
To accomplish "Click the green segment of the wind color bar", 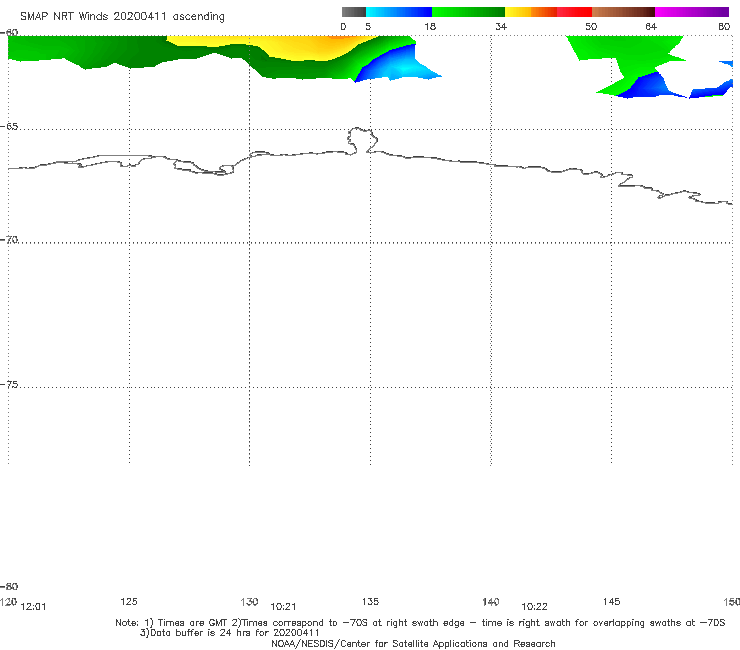I will click(468, 12).
